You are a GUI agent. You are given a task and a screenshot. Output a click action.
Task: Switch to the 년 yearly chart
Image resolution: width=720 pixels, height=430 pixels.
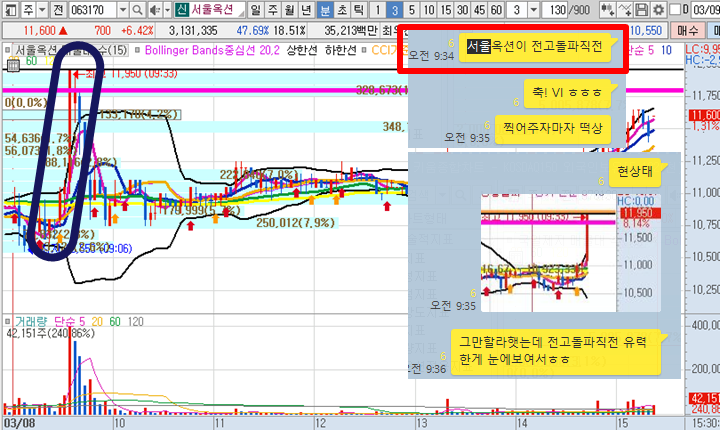pos(306,9)
